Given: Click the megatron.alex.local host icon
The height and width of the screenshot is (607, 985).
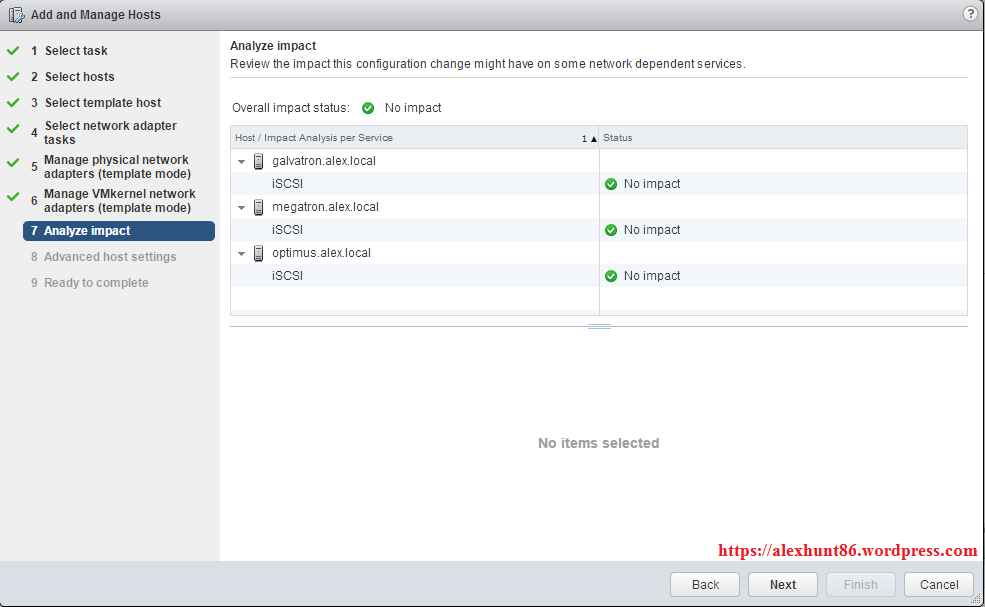Looking at the screenshot, I should [258, 207].
